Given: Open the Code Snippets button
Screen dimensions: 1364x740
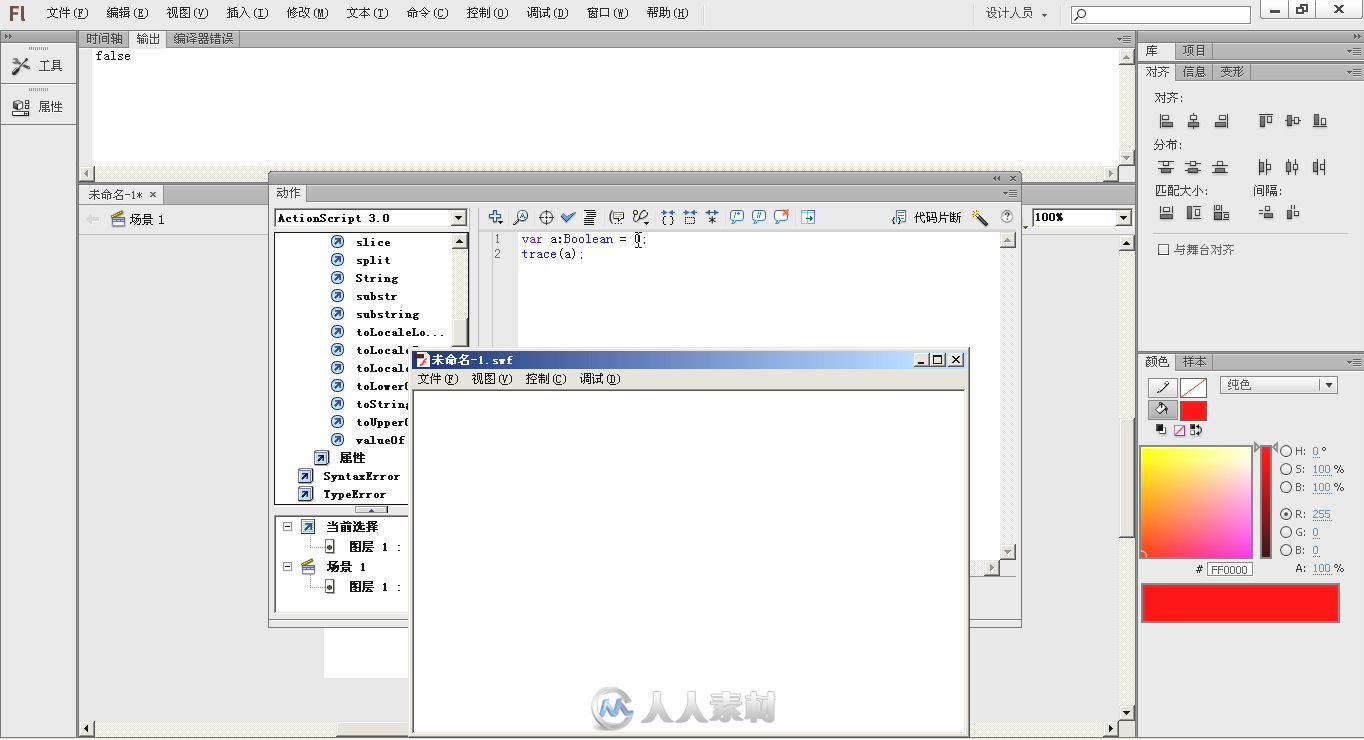Looking at the screenshot, I should (926, 217).
